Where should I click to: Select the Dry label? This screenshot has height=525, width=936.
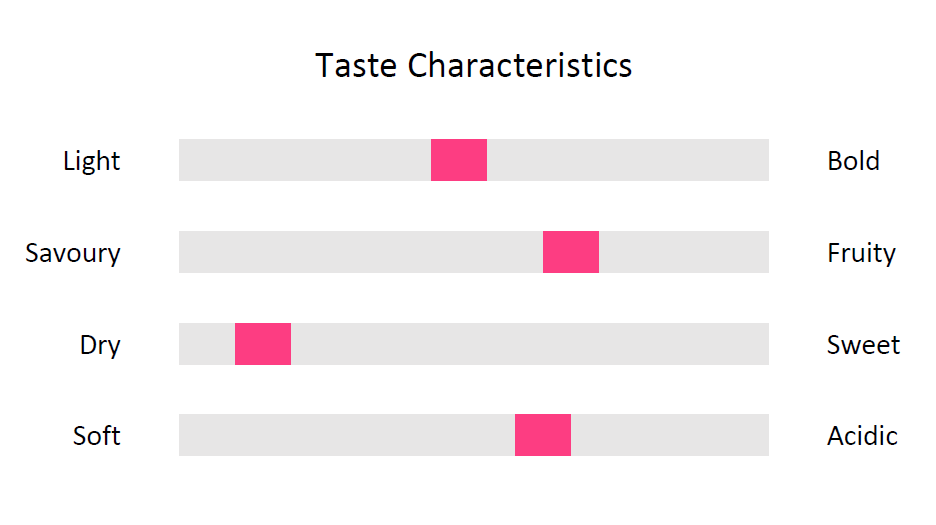click(x=100, y=345)
